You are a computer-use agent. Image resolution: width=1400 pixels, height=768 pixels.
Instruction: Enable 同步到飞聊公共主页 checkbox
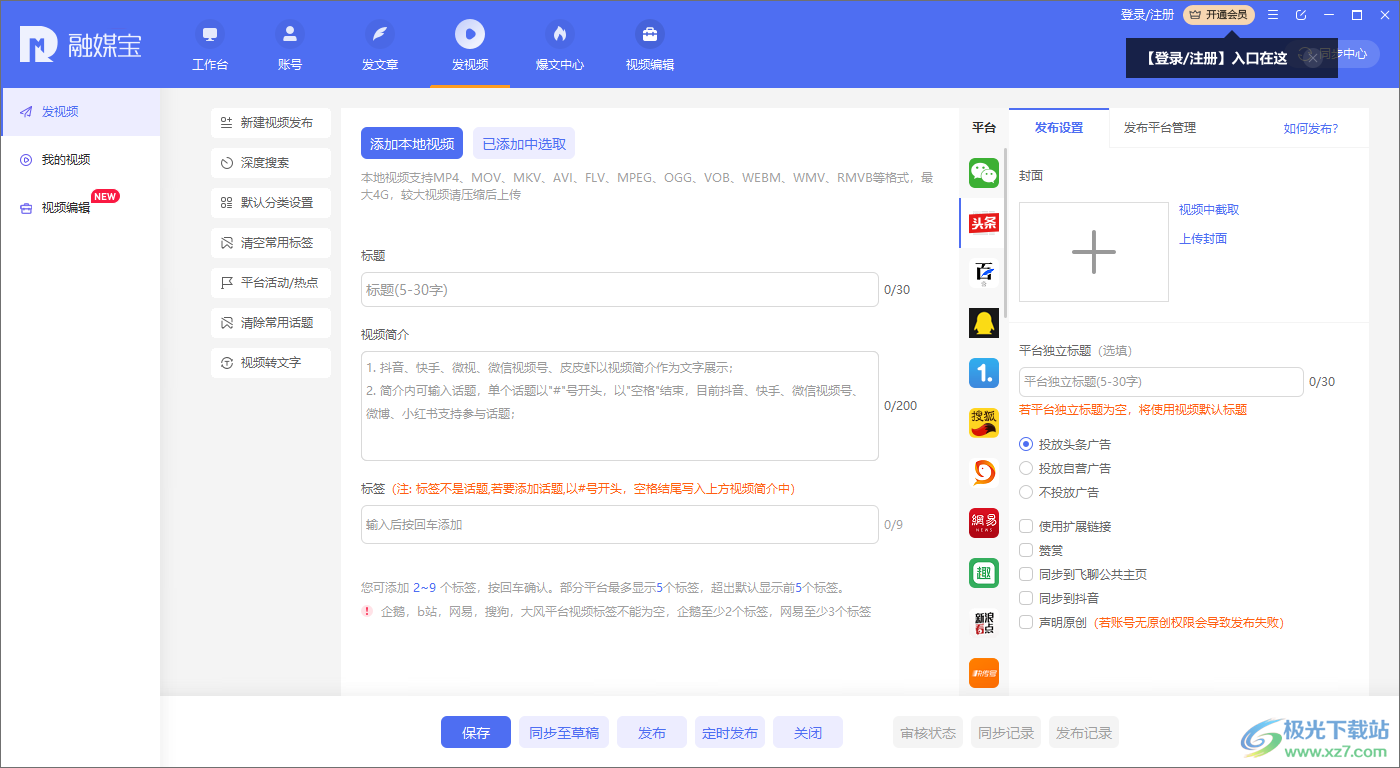pos(1026,574)
